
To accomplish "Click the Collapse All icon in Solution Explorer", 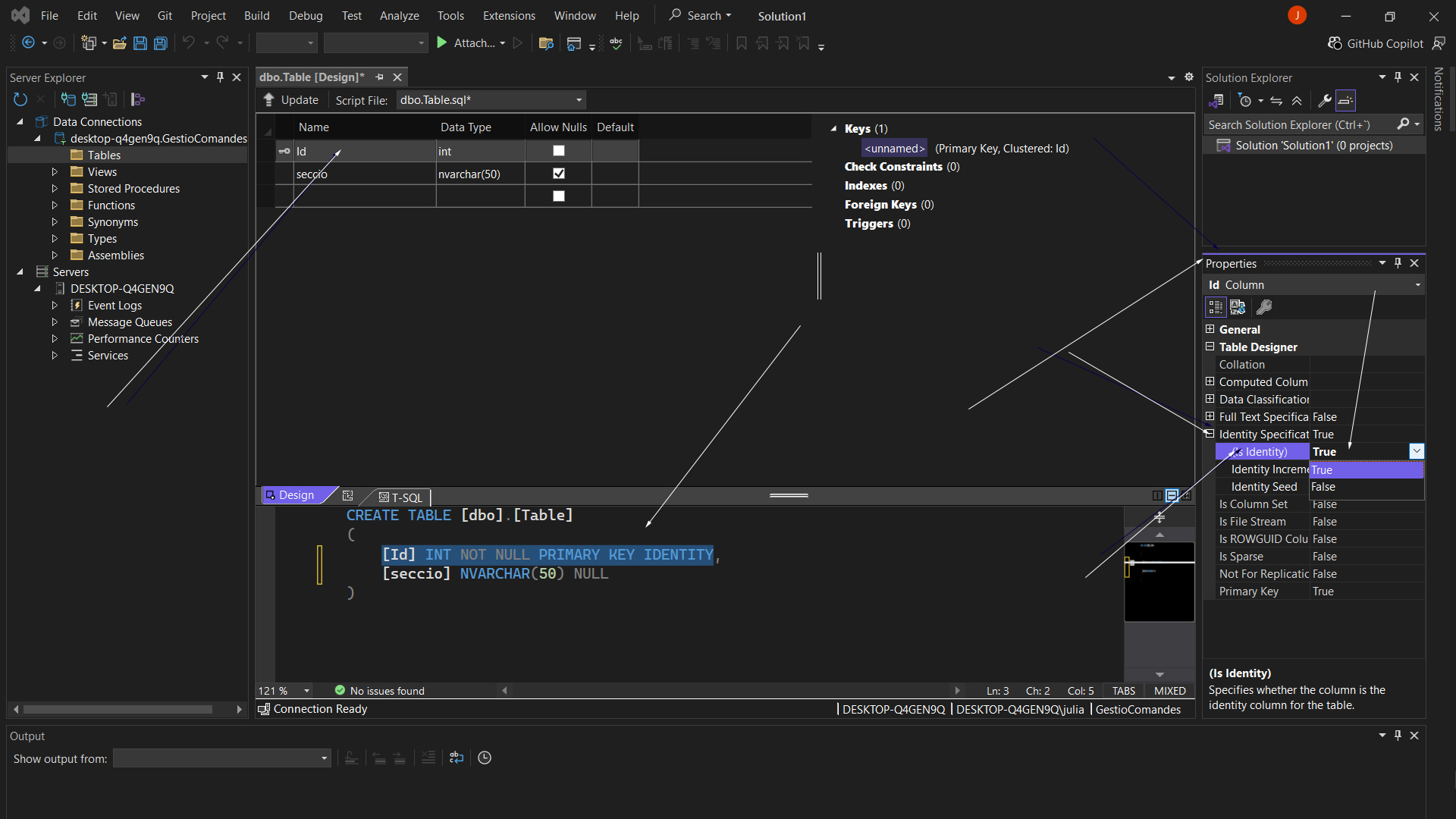I will coord(1297,101).
